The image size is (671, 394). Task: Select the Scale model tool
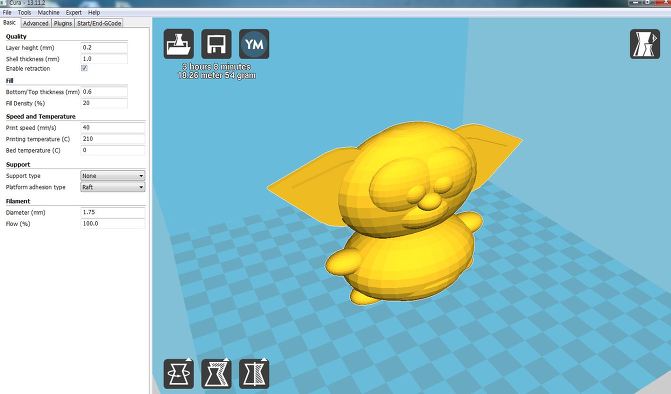click(216, 374)
